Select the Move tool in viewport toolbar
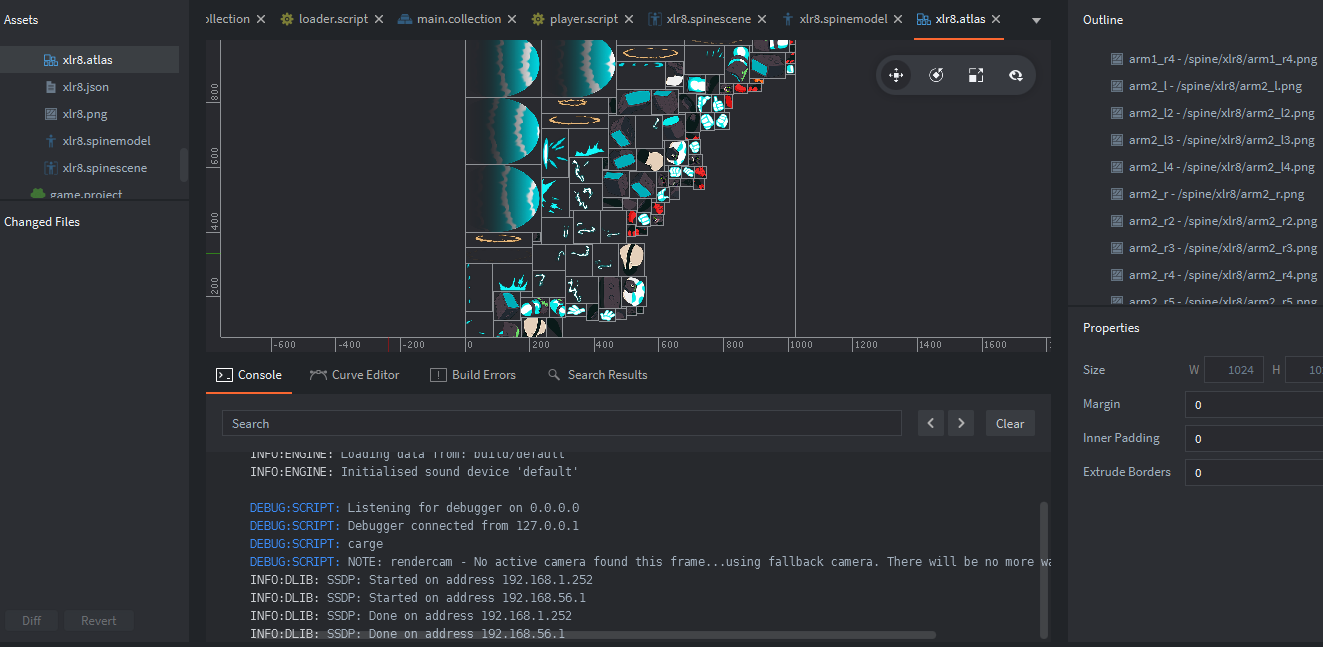This screenshot has height=647, width=1323. 896,75
